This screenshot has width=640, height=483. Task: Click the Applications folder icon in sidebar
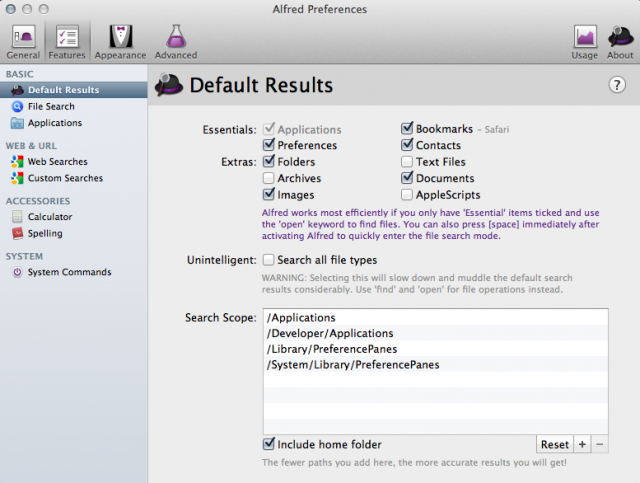pos(17,123)
